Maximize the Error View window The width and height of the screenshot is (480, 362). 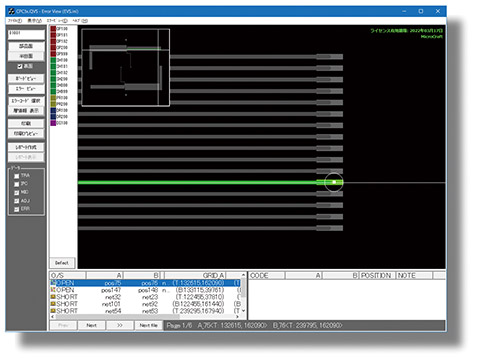(x=421, y=11)
